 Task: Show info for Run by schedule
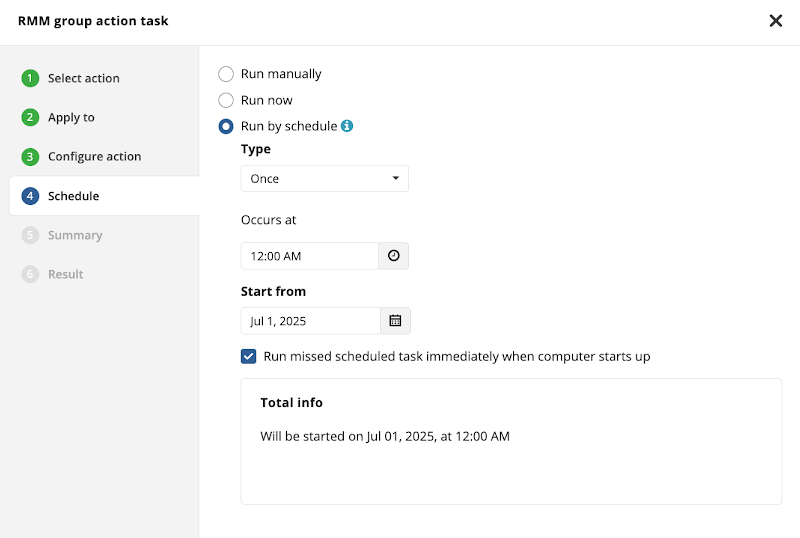[347, 126]
